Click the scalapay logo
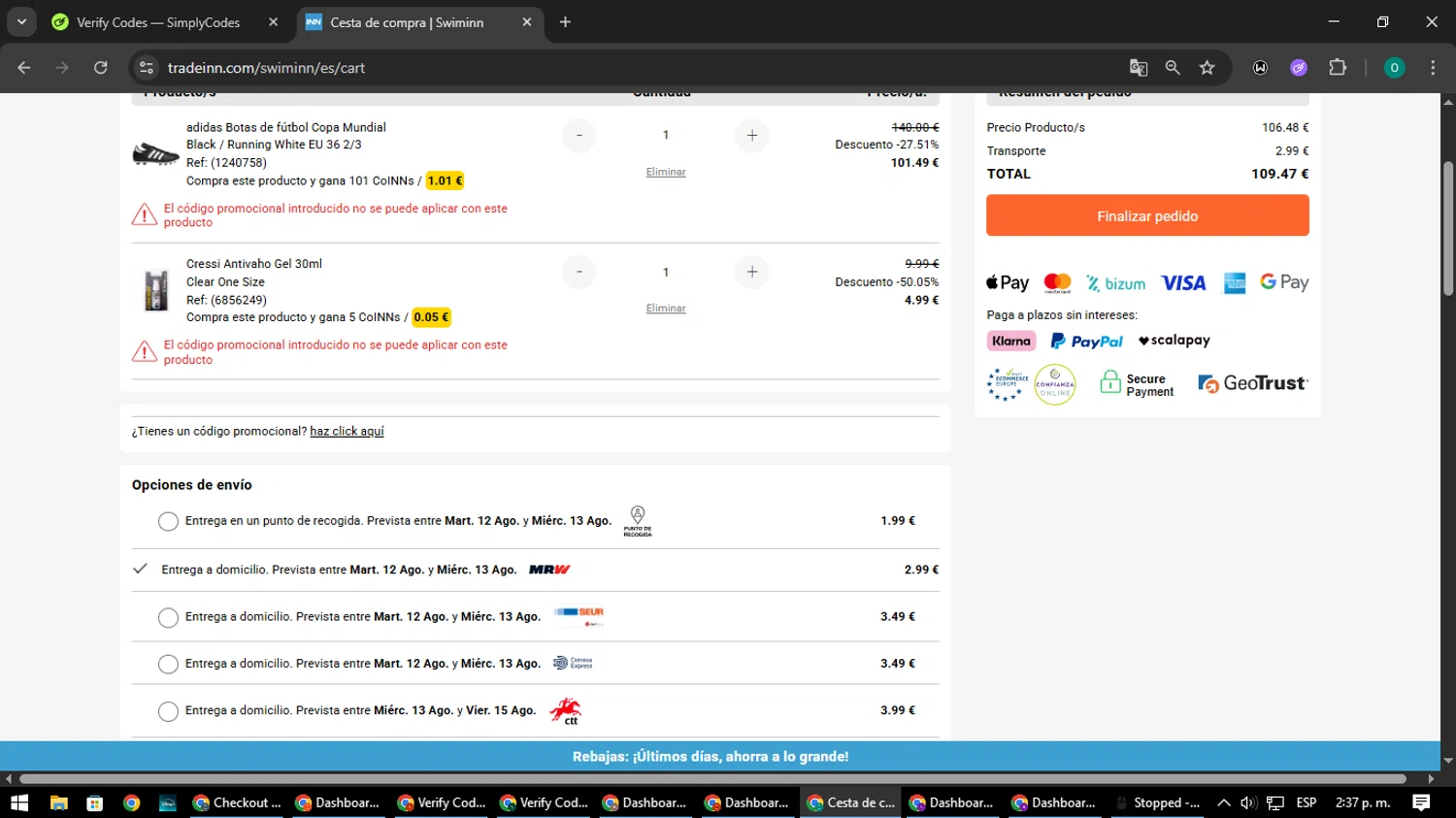Image resolution: width=1456 pixels, height=818 pixels. 1175,341
